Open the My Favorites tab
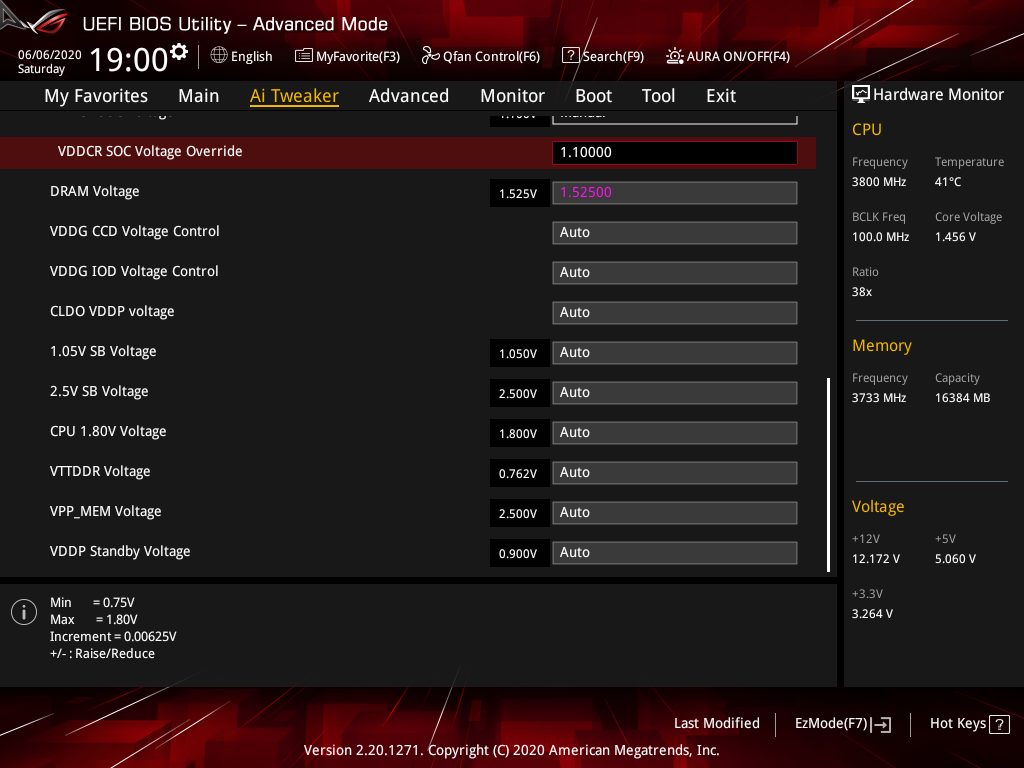This screenshot has height=768, width=1024. [x=96, y=96]
